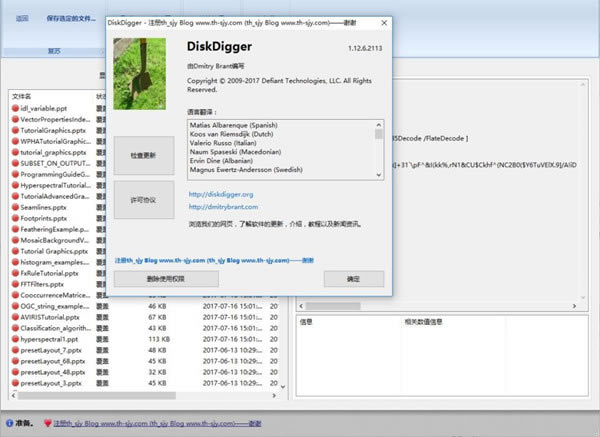Select file name presetLayout_3.pptx
Viewport: 600px width, 437px height.
click(x=51, y=383)
